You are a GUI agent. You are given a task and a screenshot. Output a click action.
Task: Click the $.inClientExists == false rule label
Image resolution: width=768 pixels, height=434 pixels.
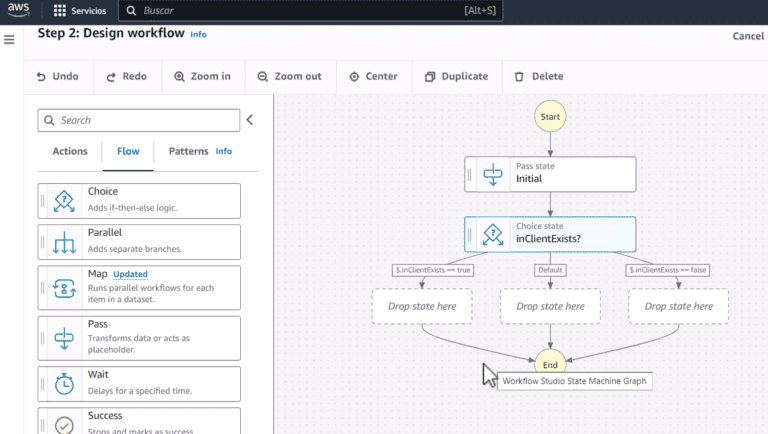coord(668,270)
